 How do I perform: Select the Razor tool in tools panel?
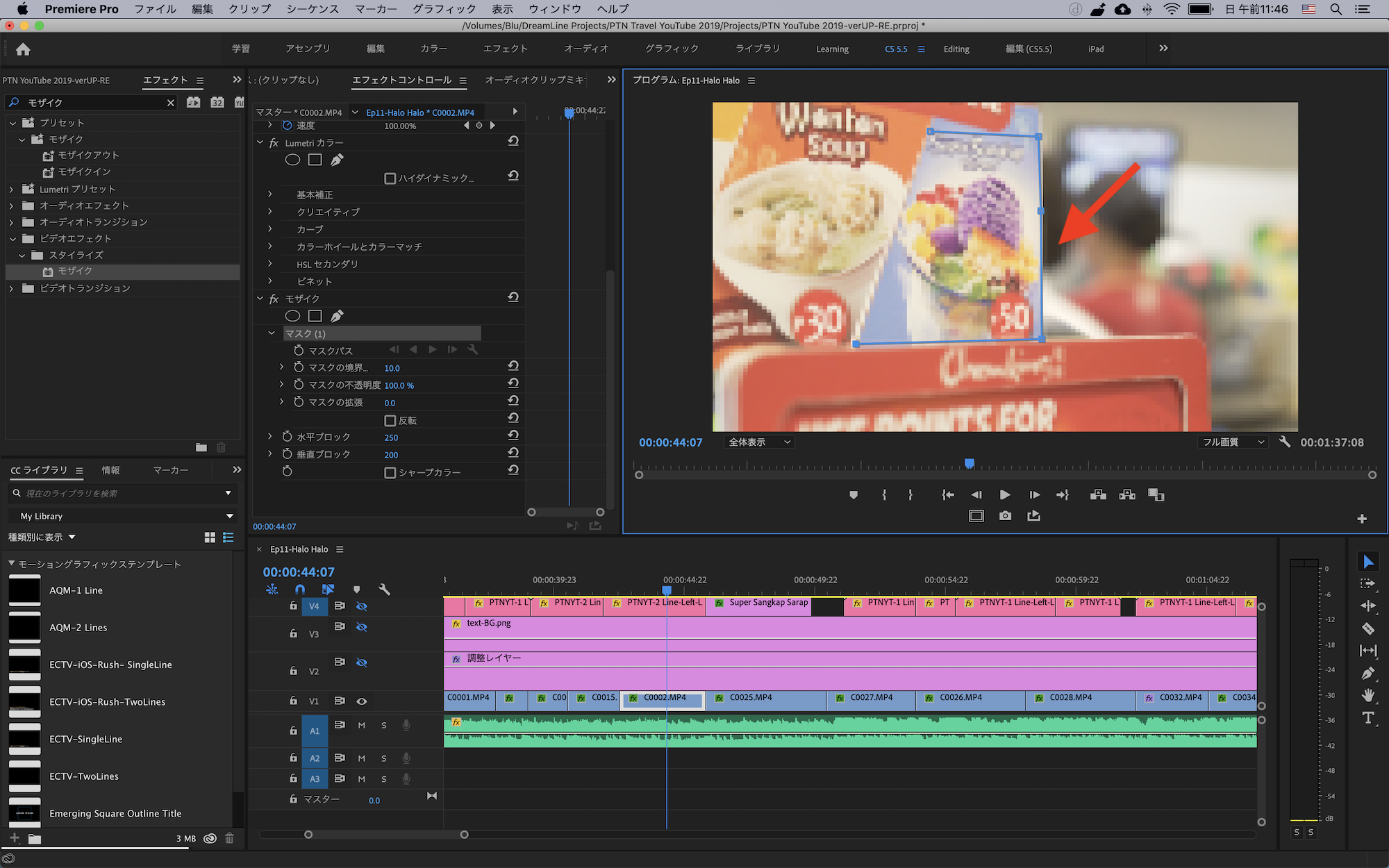click(1367, 628)
